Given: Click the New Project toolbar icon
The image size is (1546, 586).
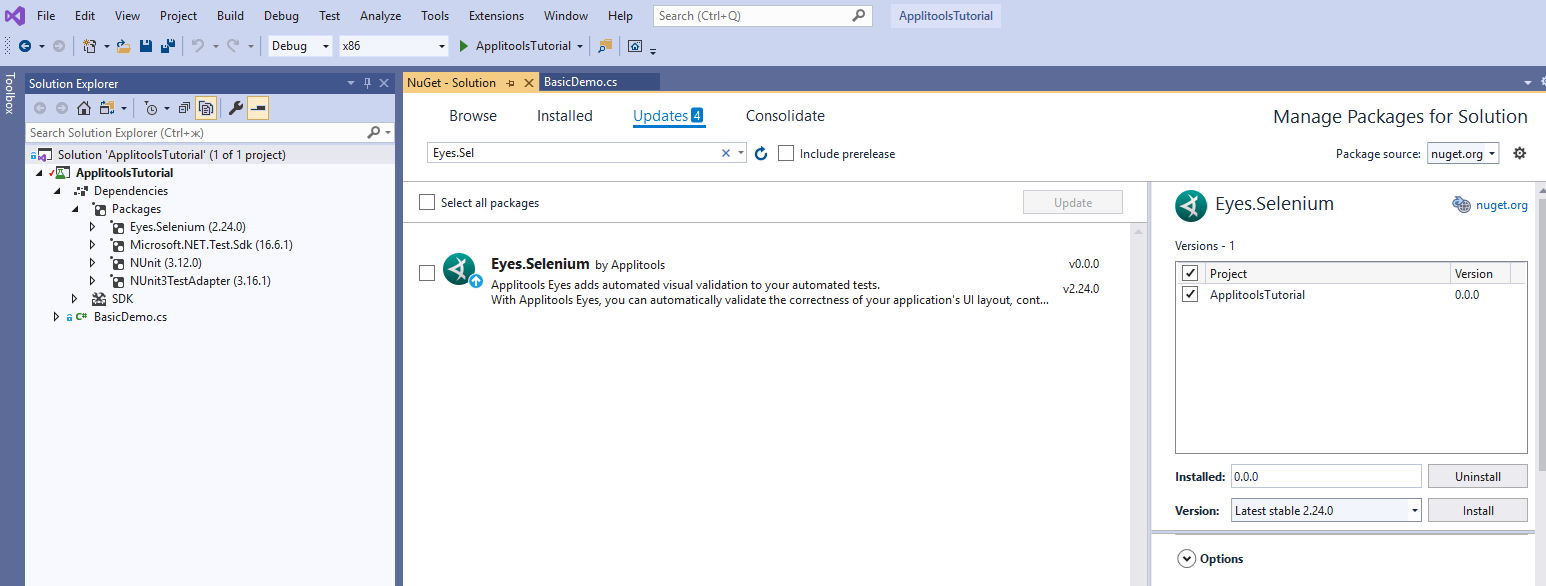Looking at the screenshot, I should point(90,46).
